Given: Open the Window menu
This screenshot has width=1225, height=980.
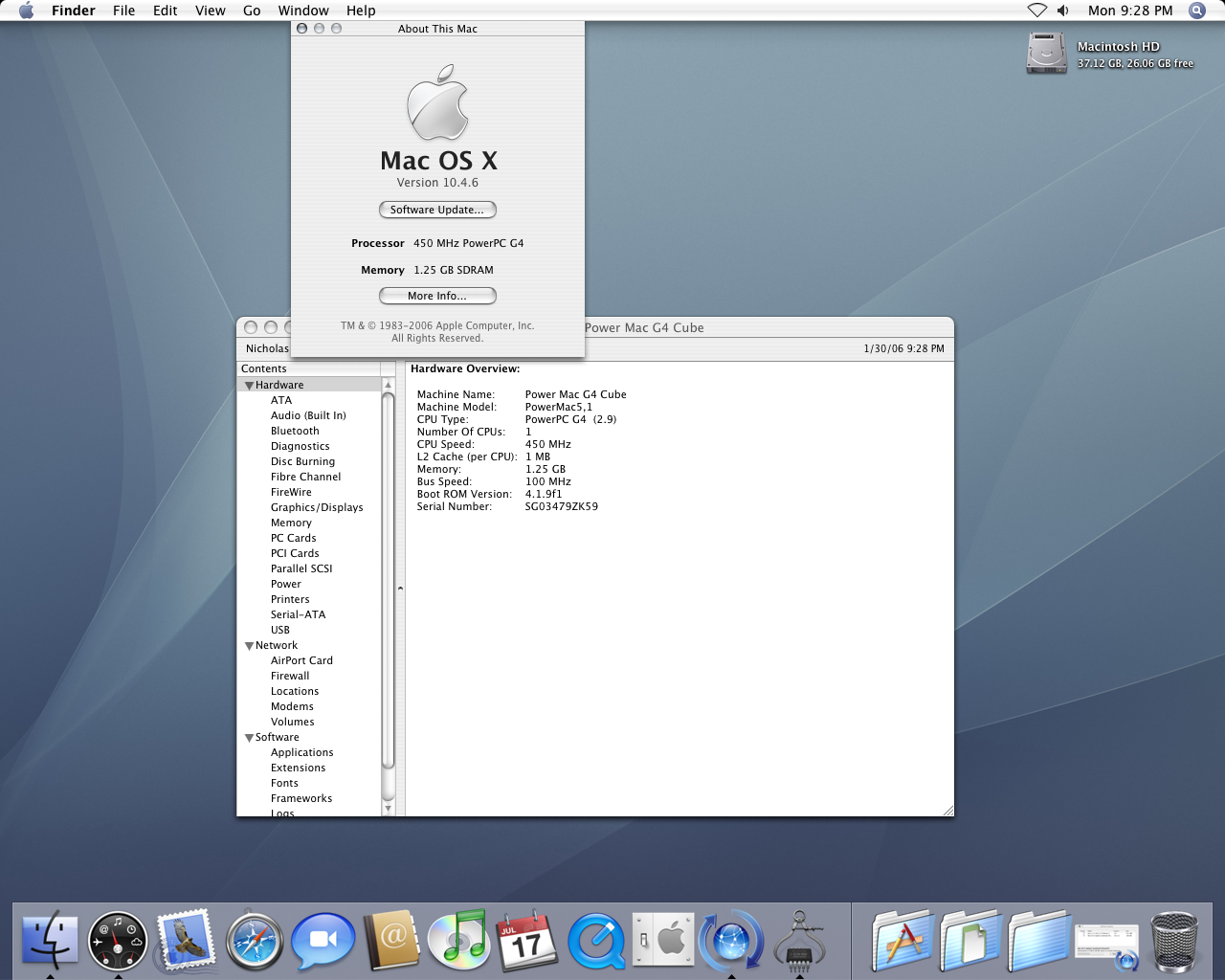Looking at the screenshot, I should point(303,11).
